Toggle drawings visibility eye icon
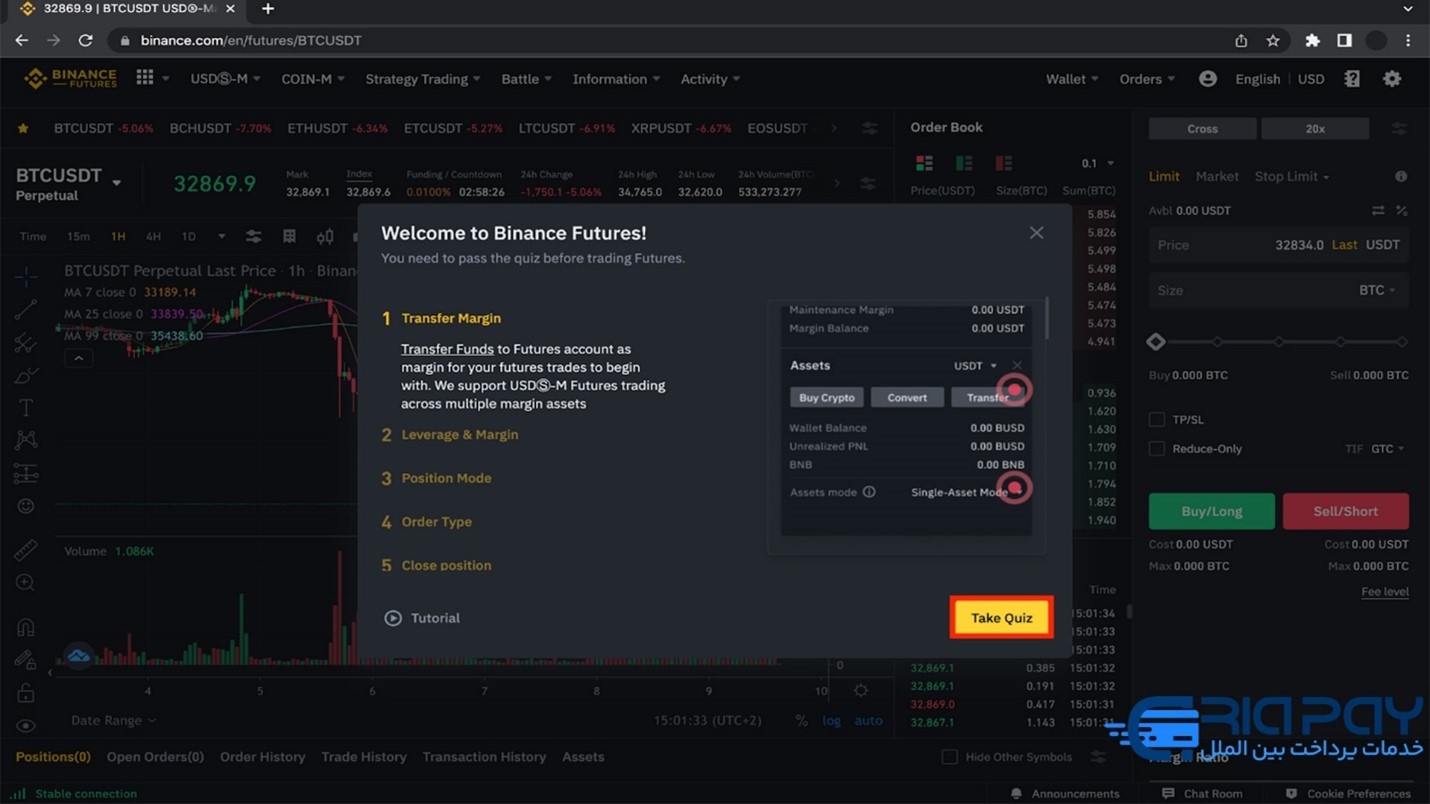This screenshot has height=804, width=1430. tap(26, 726)
